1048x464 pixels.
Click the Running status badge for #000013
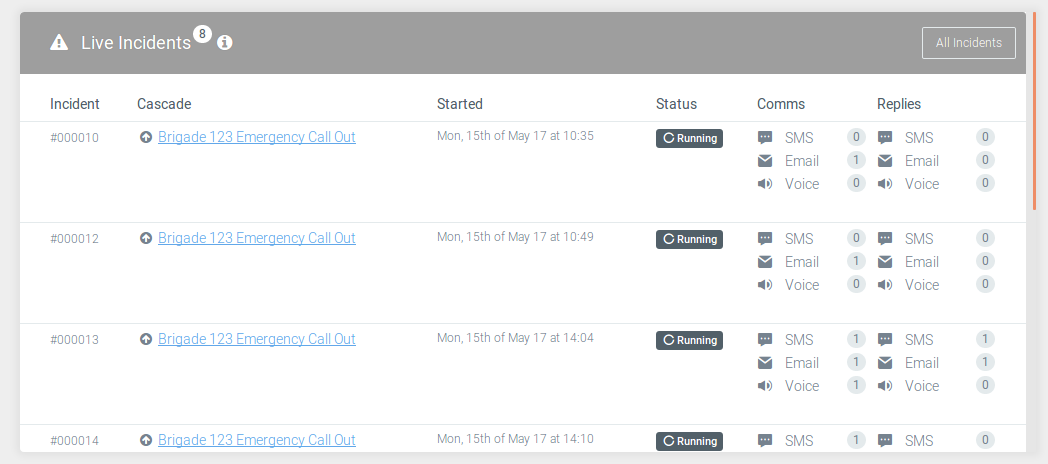click(x=689, y=340)
